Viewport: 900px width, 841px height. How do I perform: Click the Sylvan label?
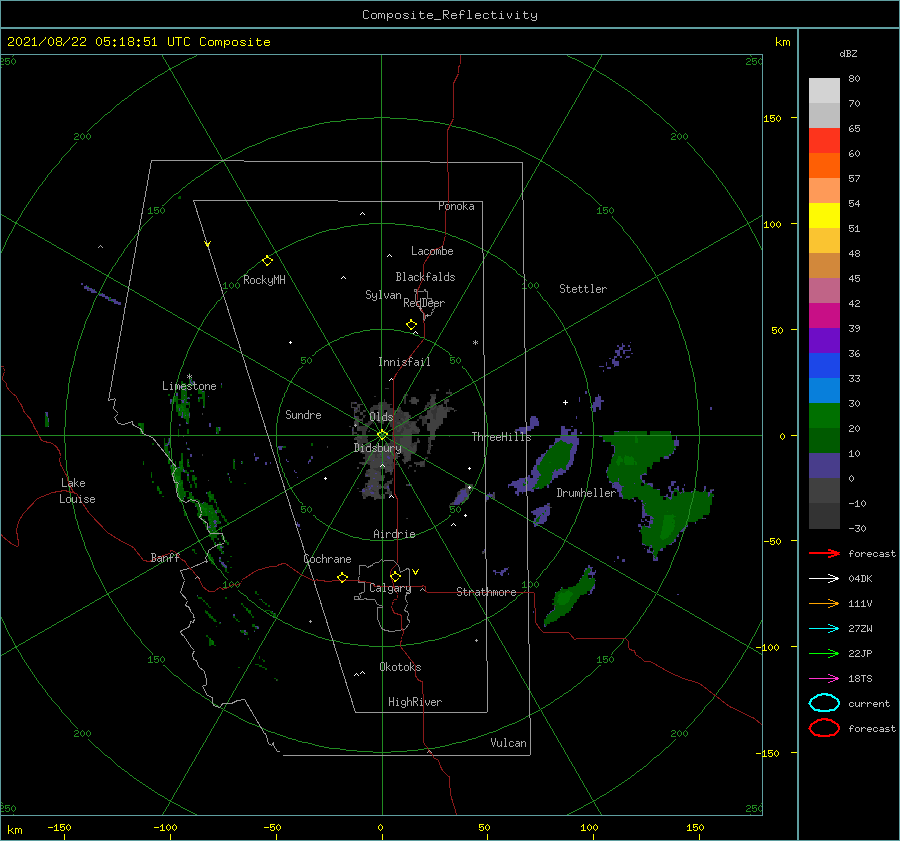tap(383, 295)
